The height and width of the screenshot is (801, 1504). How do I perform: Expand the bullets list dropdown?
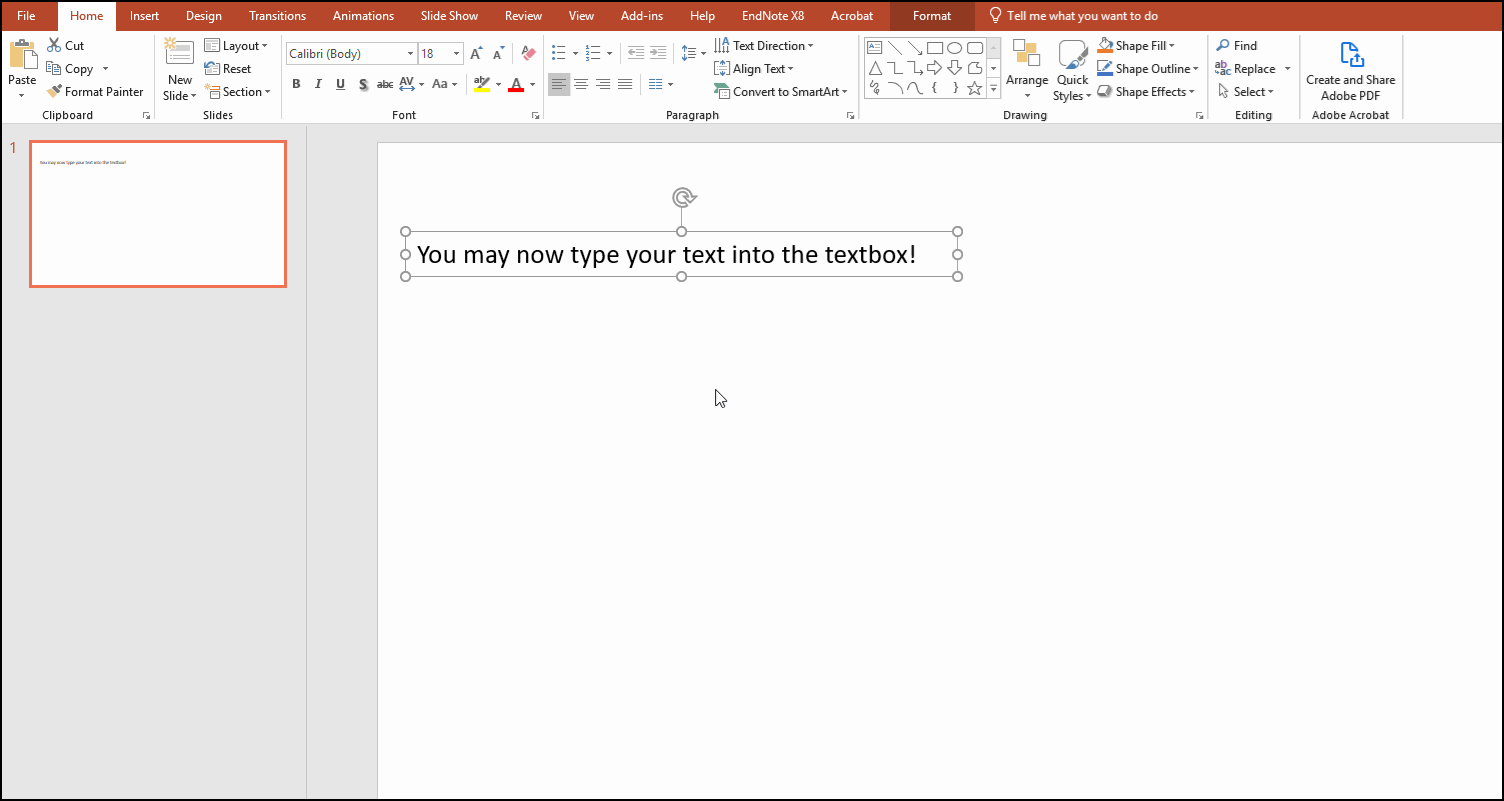coord(575,53)
